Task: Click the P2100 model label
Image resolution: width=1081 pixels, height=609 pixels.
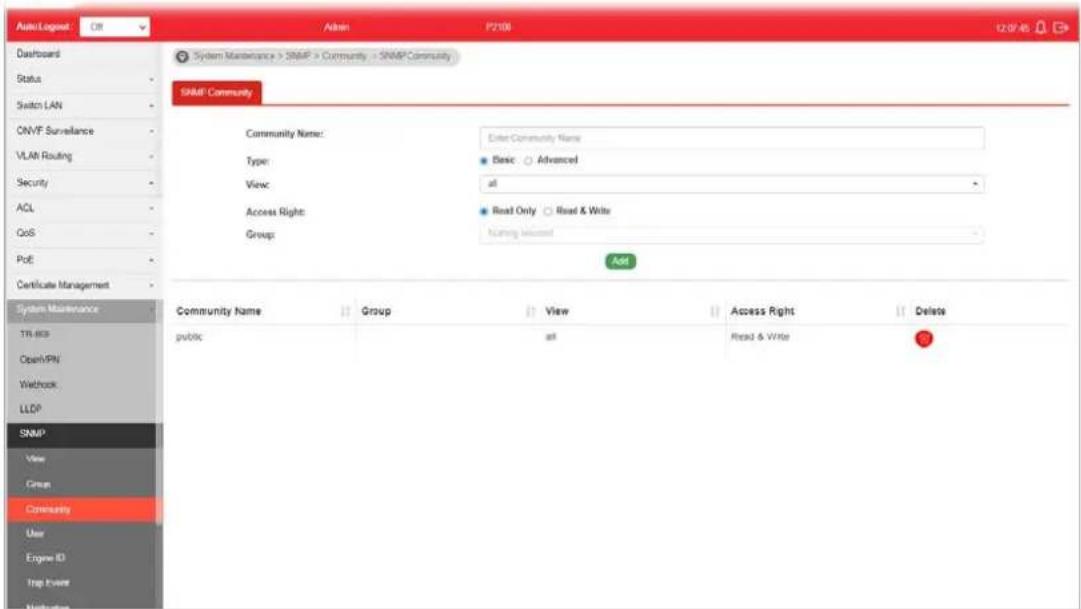Action: pyautogui.click(x=498, y=28)
